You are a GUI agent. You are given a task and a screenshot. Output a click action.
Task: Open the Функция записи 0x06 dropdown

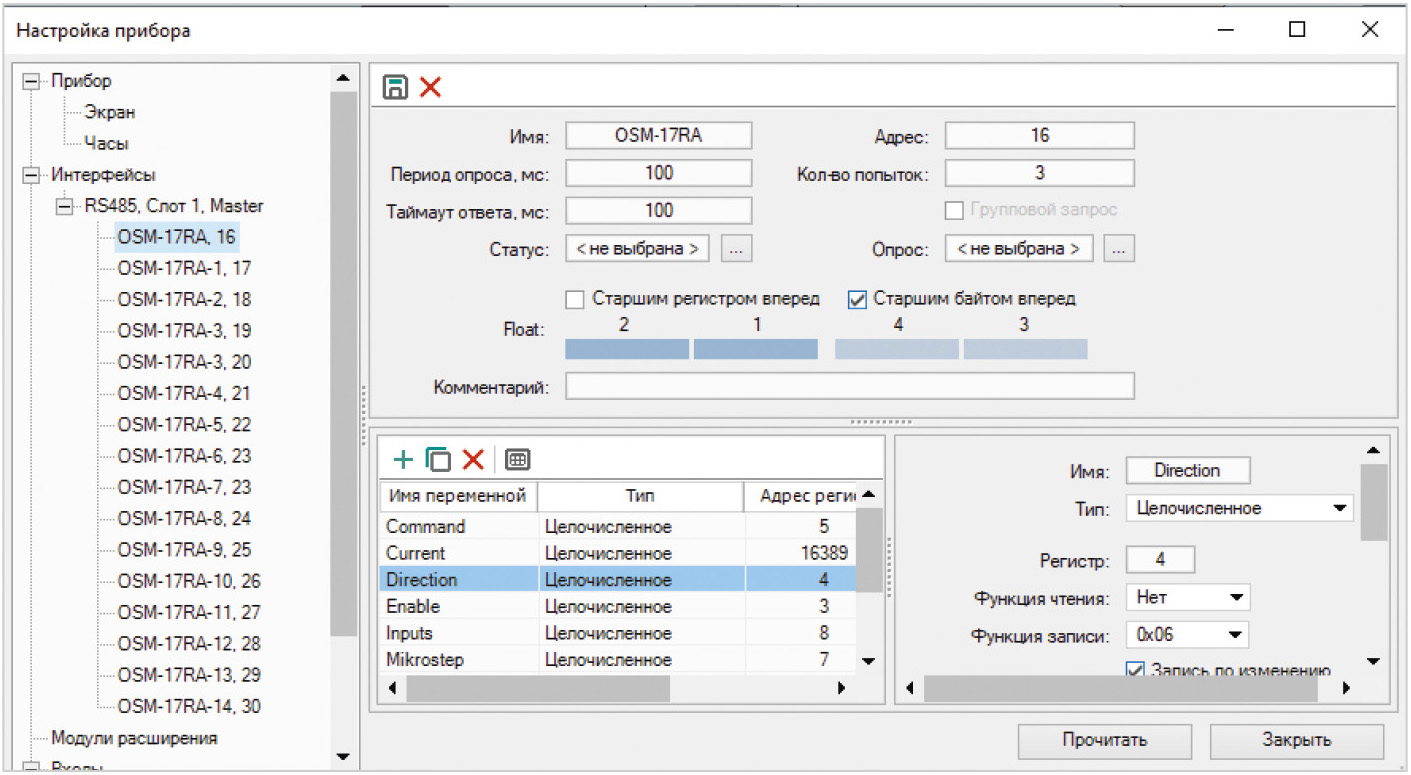[1187, 634]
